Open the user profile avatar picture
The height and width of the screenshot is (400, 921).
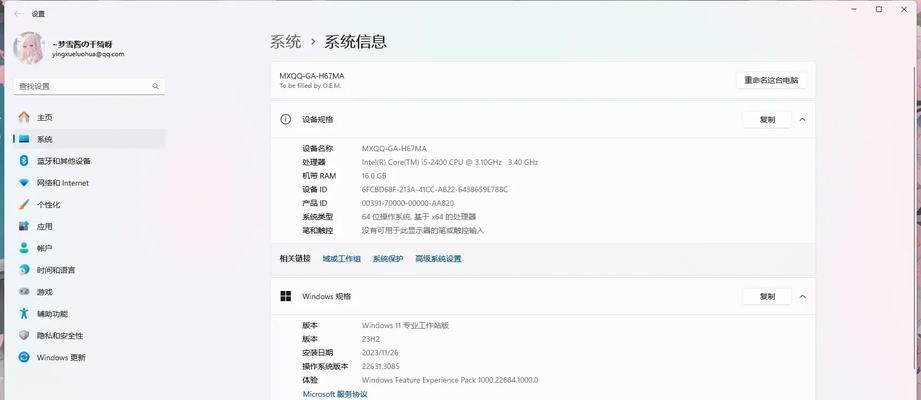tap(29, 48)
